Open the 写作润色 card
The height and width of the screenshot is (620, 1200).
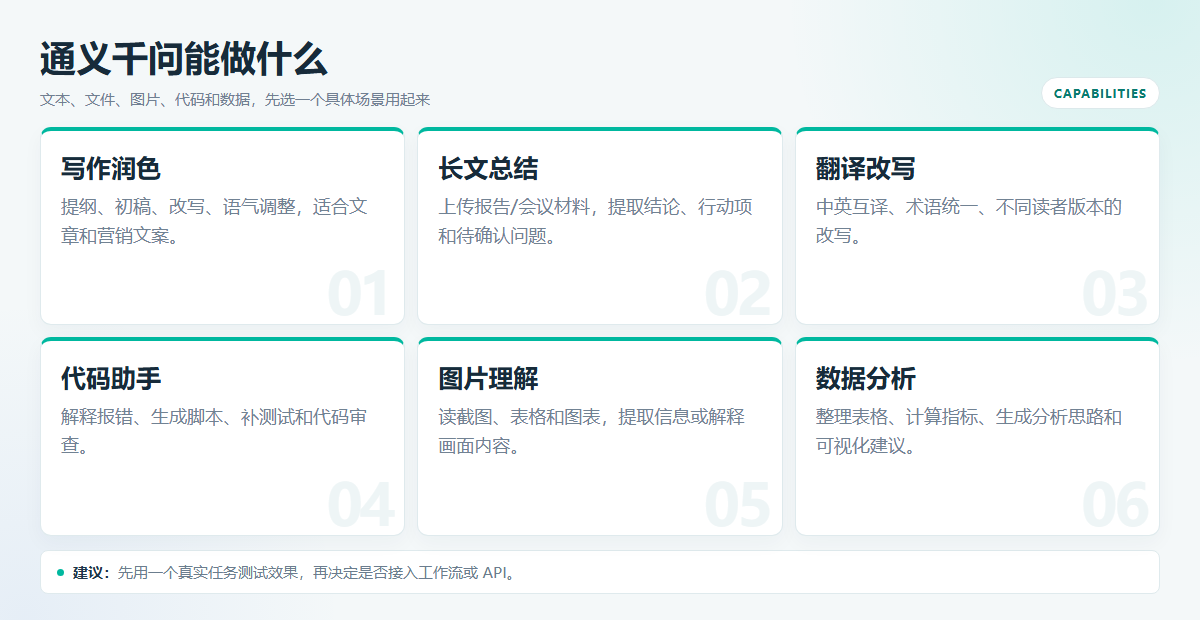click(x=222, y=226)
